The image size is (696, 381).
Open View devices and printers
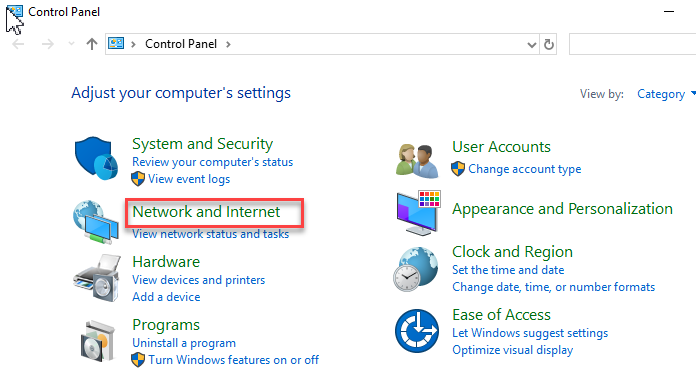pyautogui.click(x=198, y=280)
